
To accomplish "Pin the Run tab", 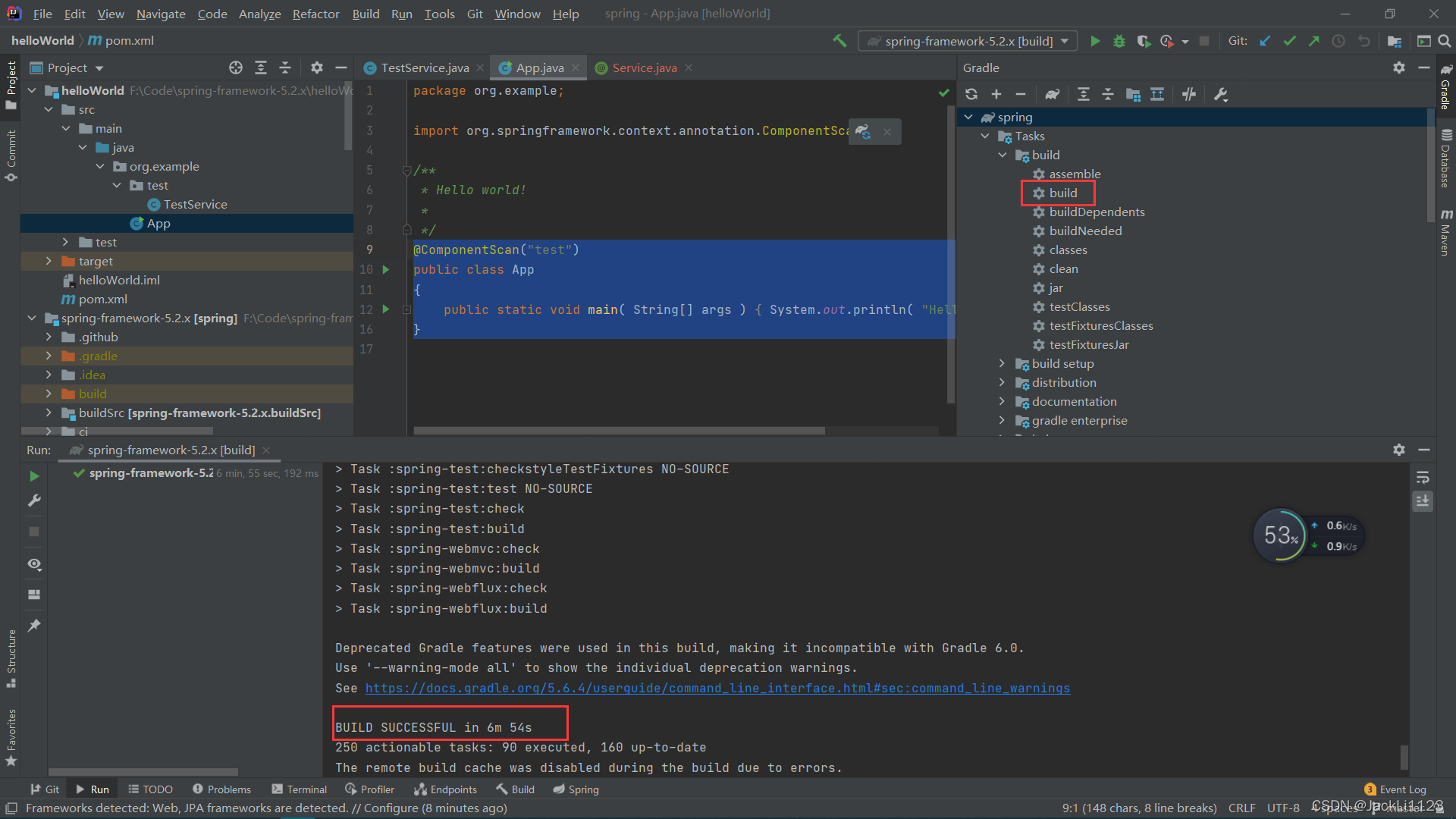I will 34,626.
